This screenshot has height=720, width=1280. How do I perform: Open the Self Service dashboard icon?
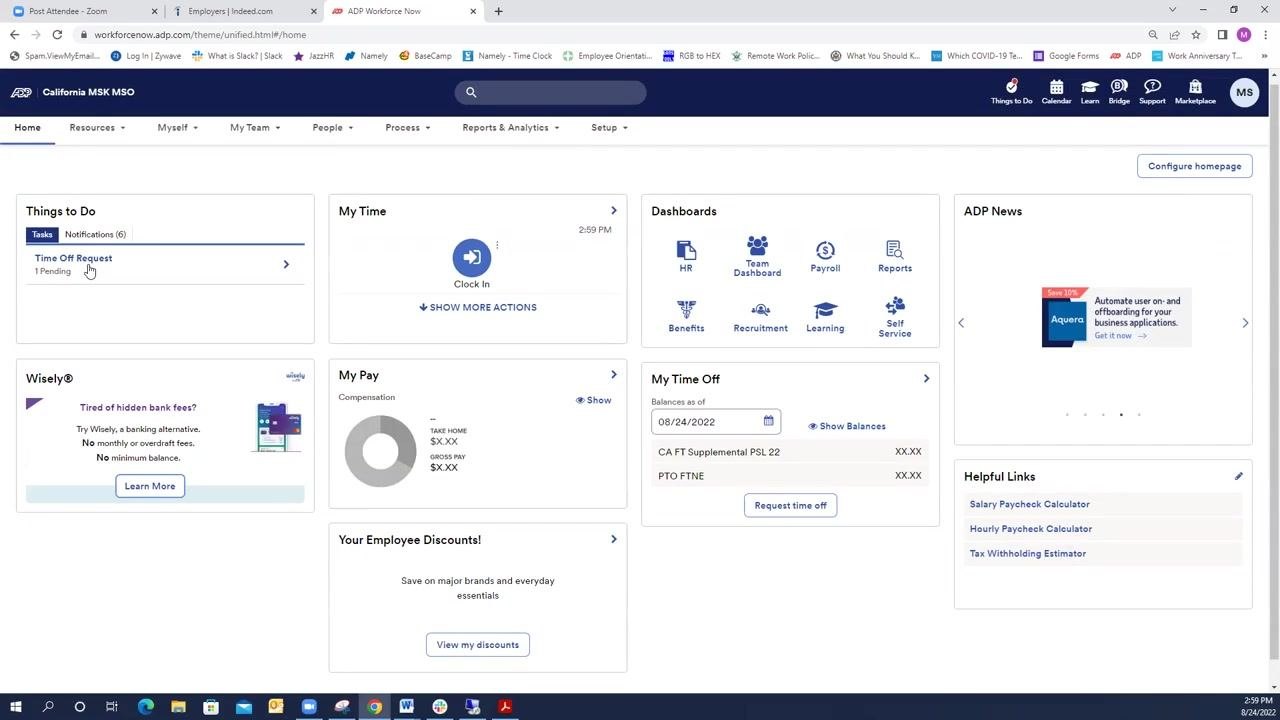pyautogui.click(x=895, y=316)
